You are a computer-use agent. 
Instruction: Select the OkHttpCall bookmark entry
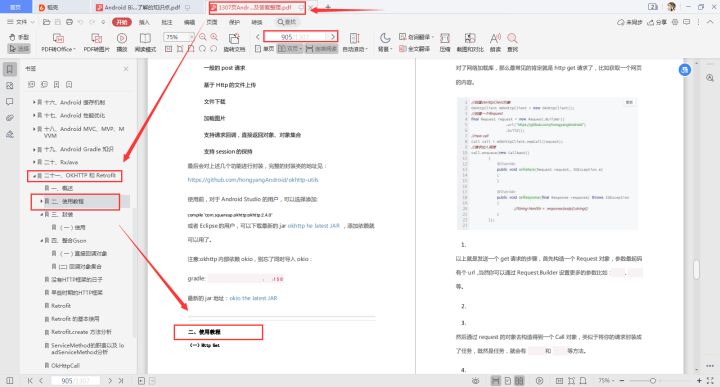tap(65, 366)
